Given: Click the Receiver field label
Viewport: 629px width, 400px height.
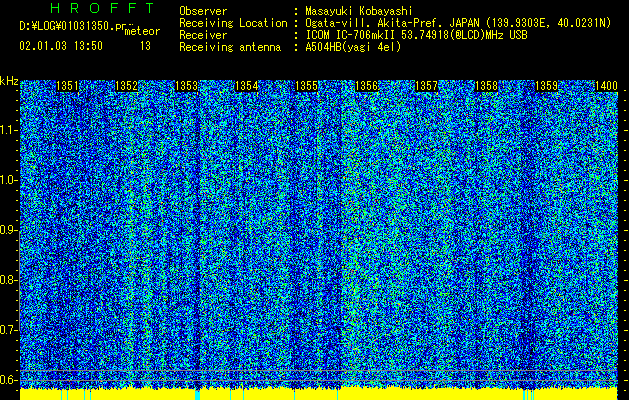Looking at the screenshot, I should pos(203,35).
